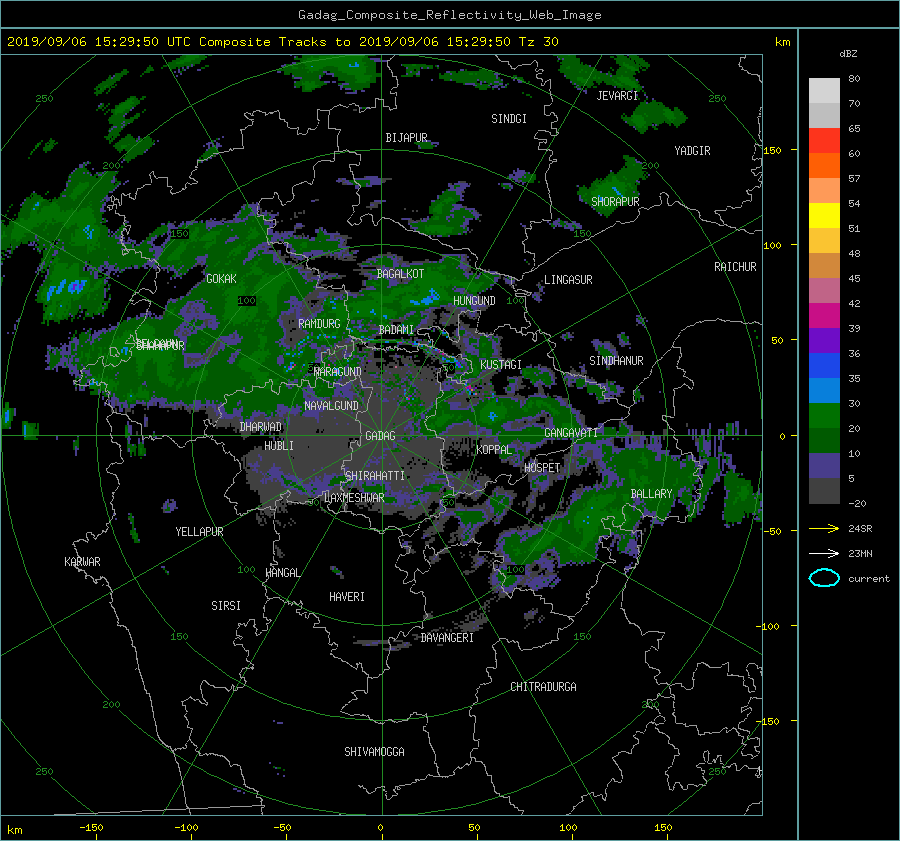900x841 pixels.
Task: Click the HUNGUND city label
Action: coord(474,301)
